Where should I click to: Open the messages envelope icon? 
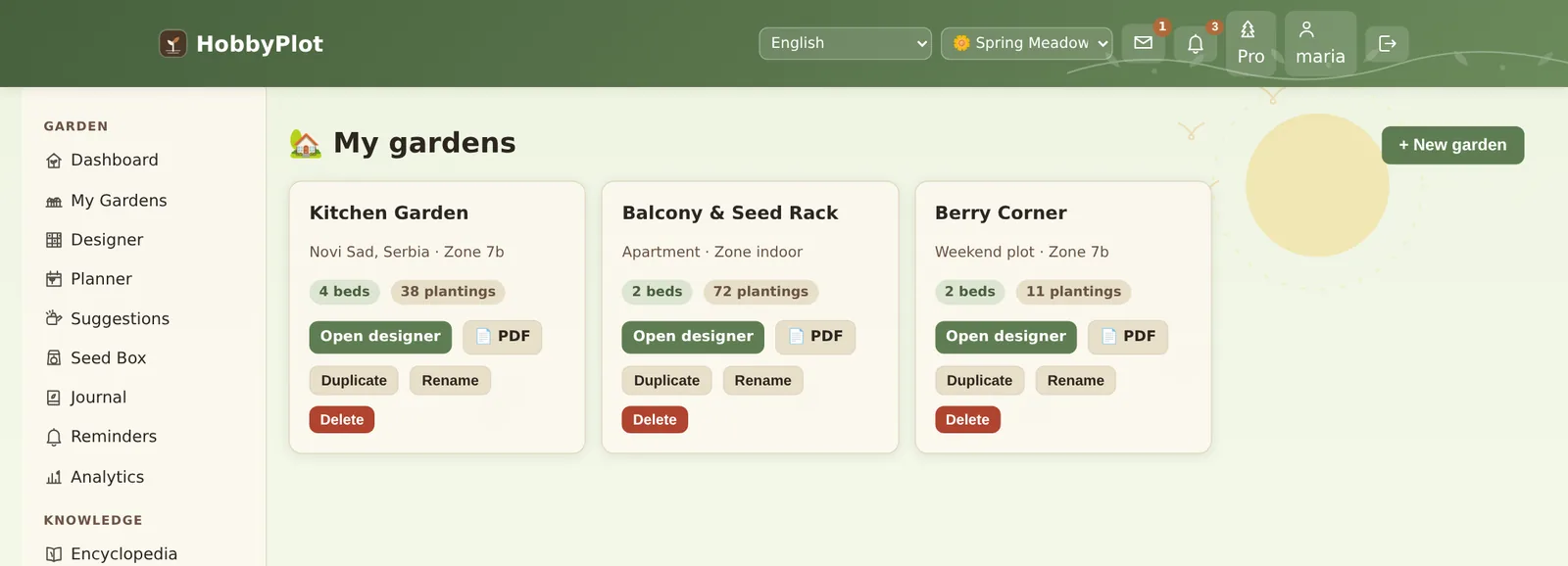point(1143,43)
